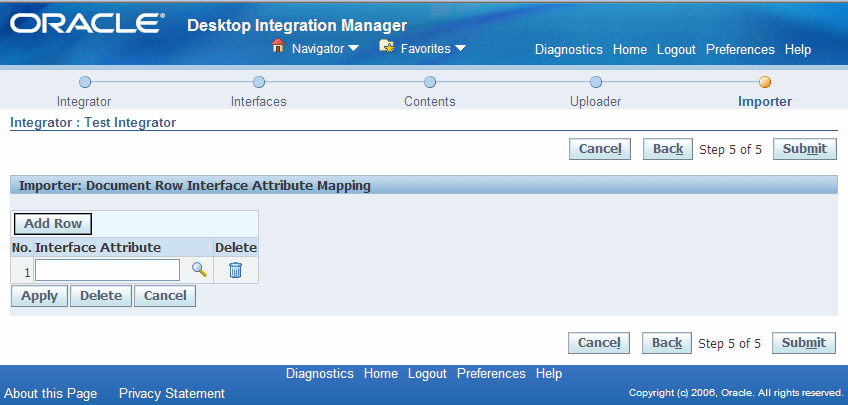Viewport: 848px width, 405px height.
Task: Click the top 'Step 5 of 5' text
Action: tap(730, 150)
